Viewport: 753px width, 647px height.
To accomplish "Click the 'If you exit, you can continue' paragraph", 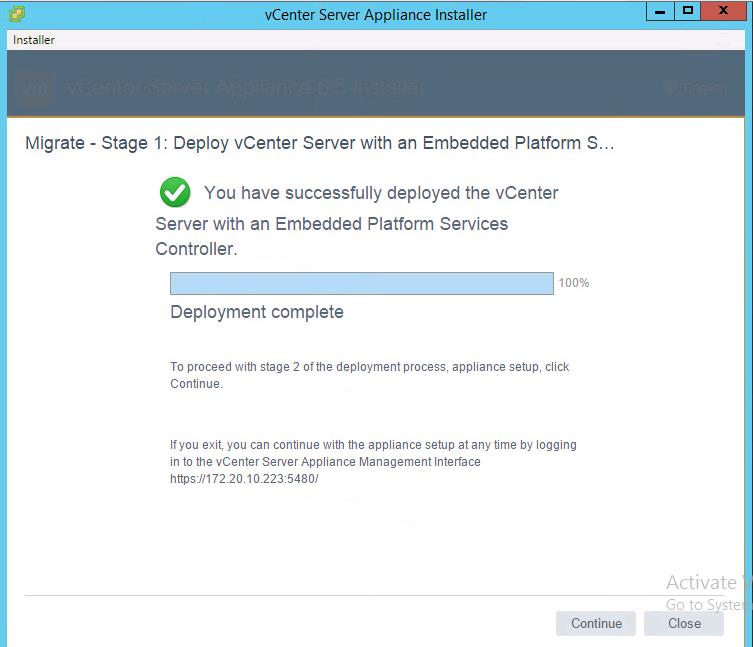I will click(x=373, y=462).
